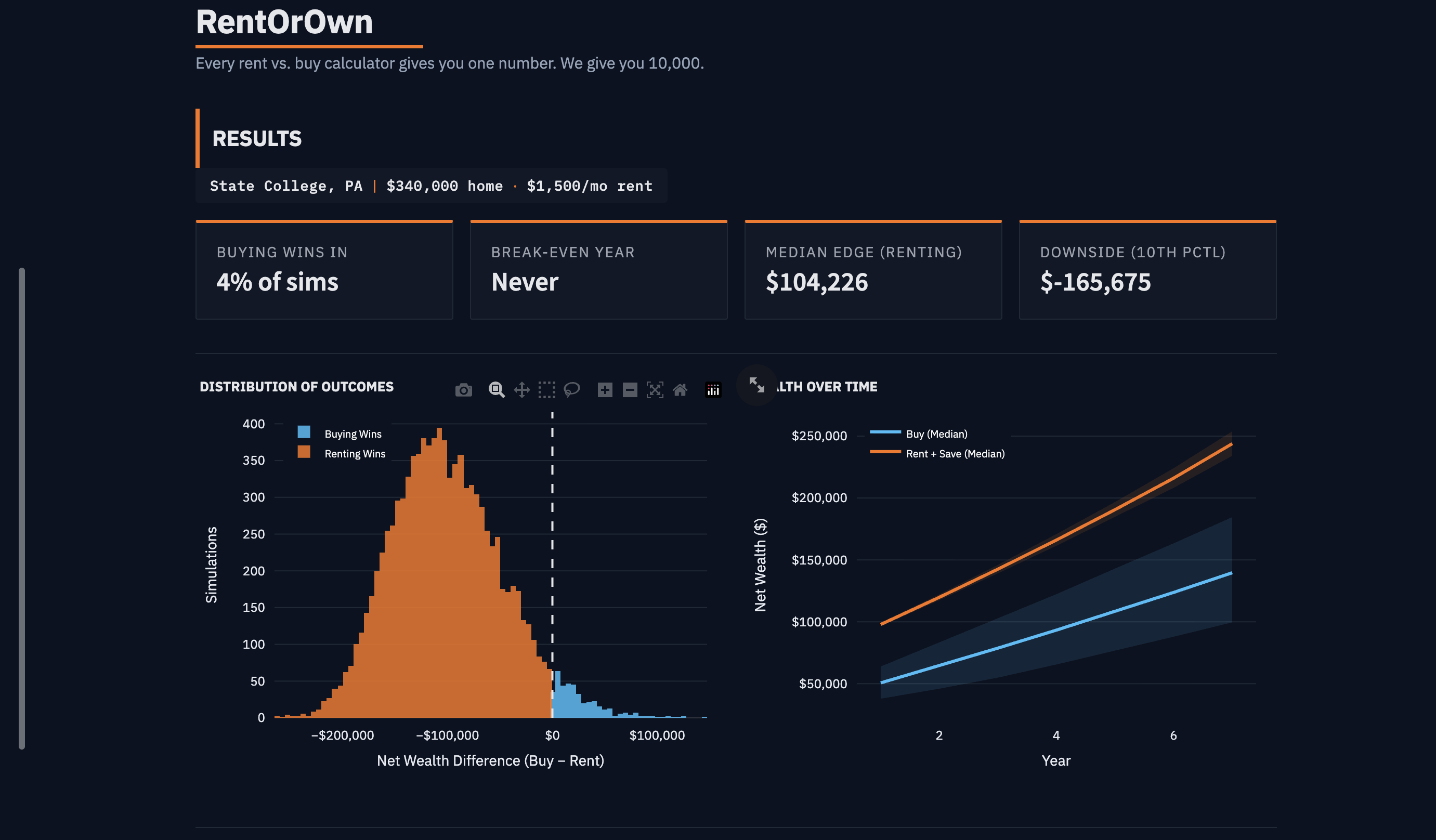Expand chart to fullscreen view
The width and height of the screenshot is (1436, 840).
[757, 385]
